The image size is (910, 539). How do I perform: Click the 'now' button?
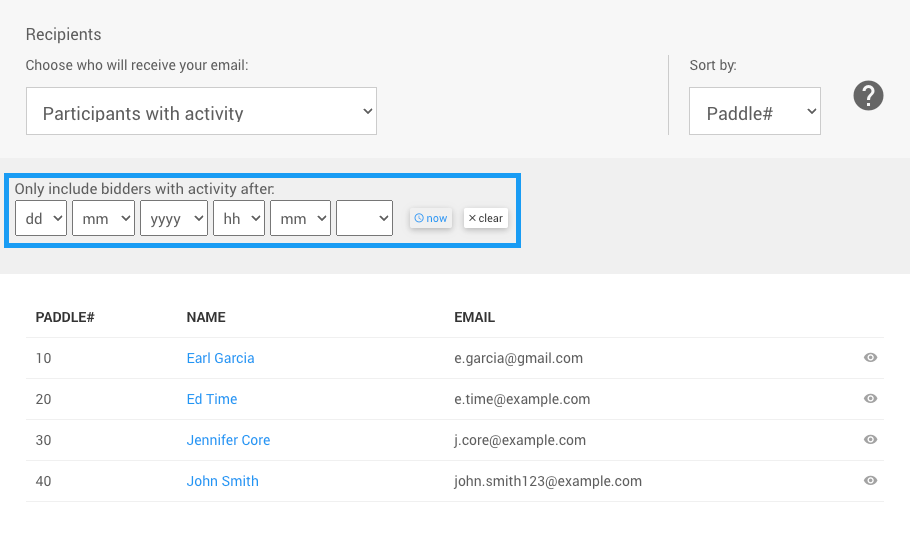click(x=431, y=218)
